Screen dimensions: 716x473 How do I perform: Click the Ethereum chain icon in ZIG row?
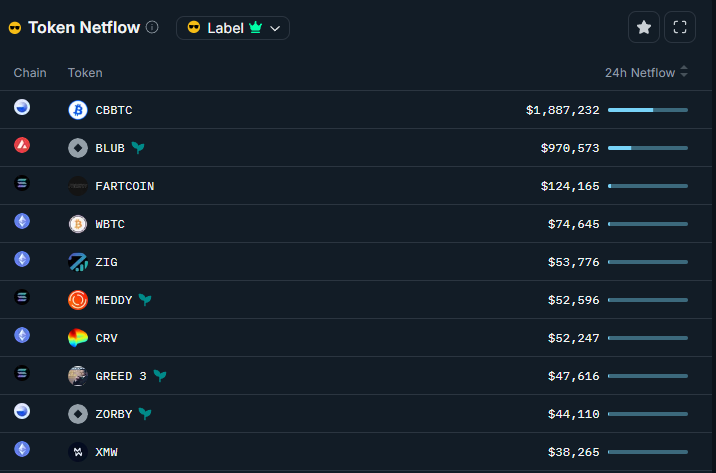click(x=22, y=259)
